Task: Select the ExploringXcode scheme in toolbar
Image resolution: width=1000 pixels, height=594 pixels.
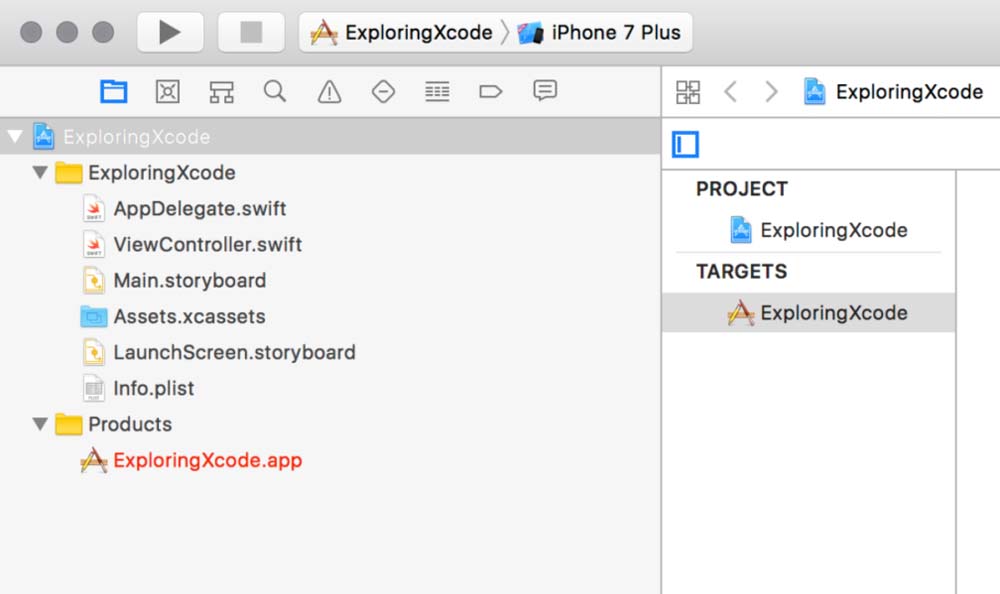Action: pos(403,32)
